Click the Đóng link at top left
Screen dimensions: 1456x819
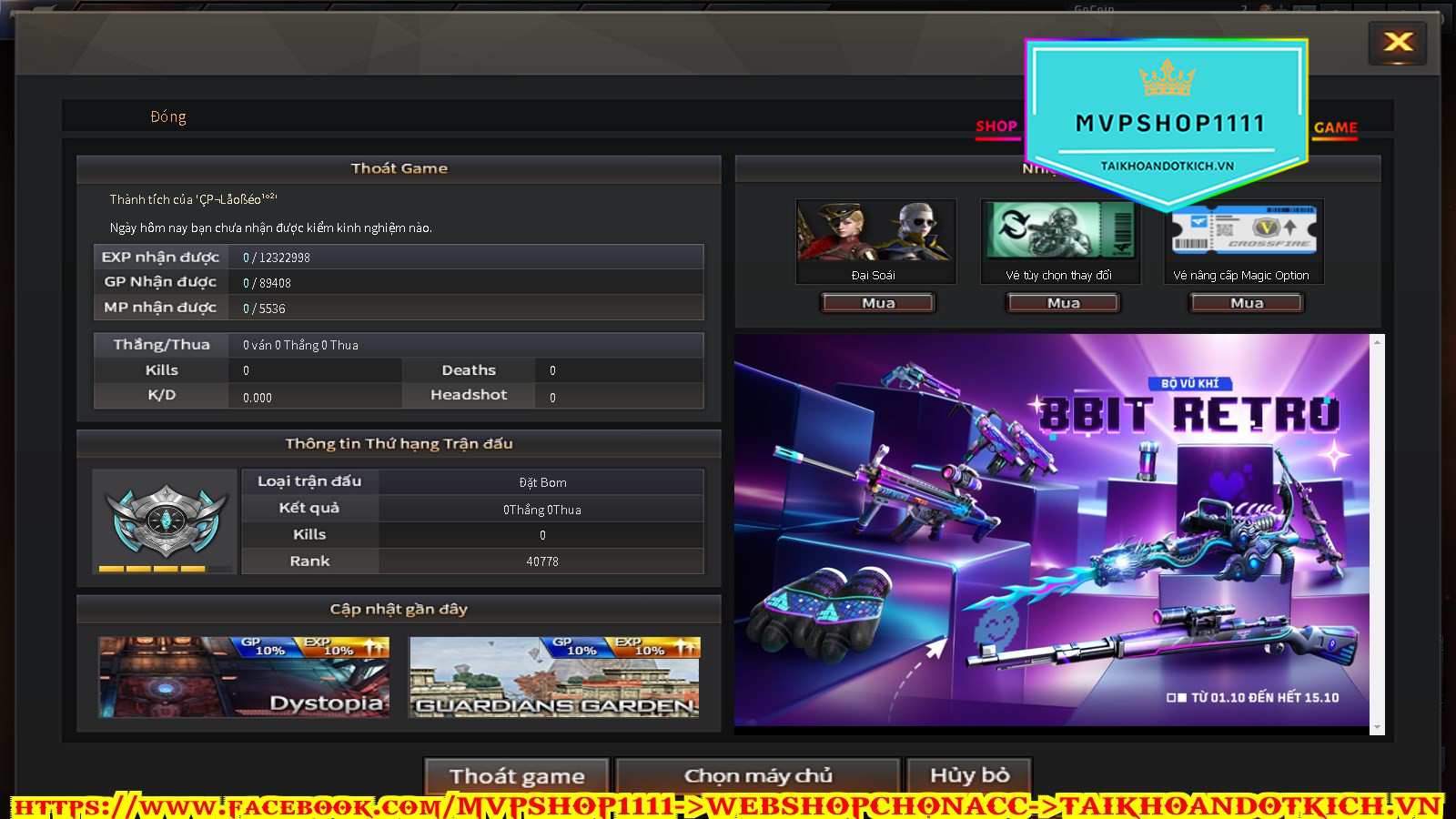tap(168, 117)
